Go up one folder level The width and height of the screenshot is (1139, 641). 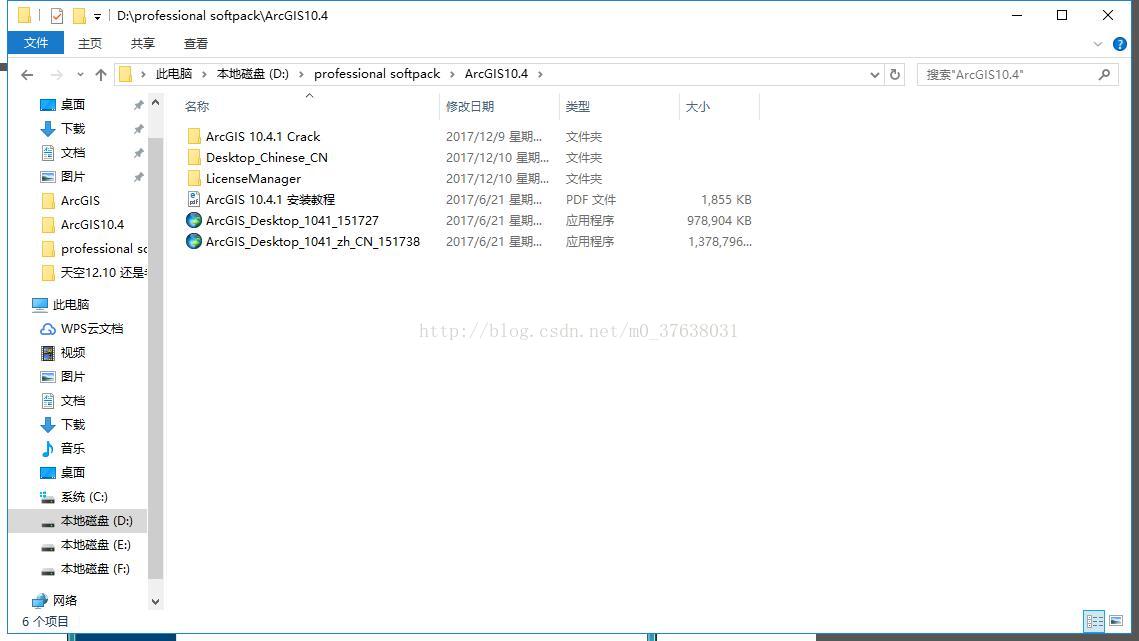pyautogui.click(x=101, y=74)
